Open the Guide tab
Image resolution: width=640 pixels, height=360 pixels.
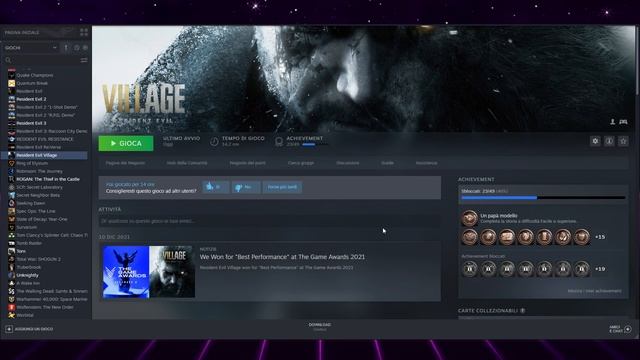[387, 163]
